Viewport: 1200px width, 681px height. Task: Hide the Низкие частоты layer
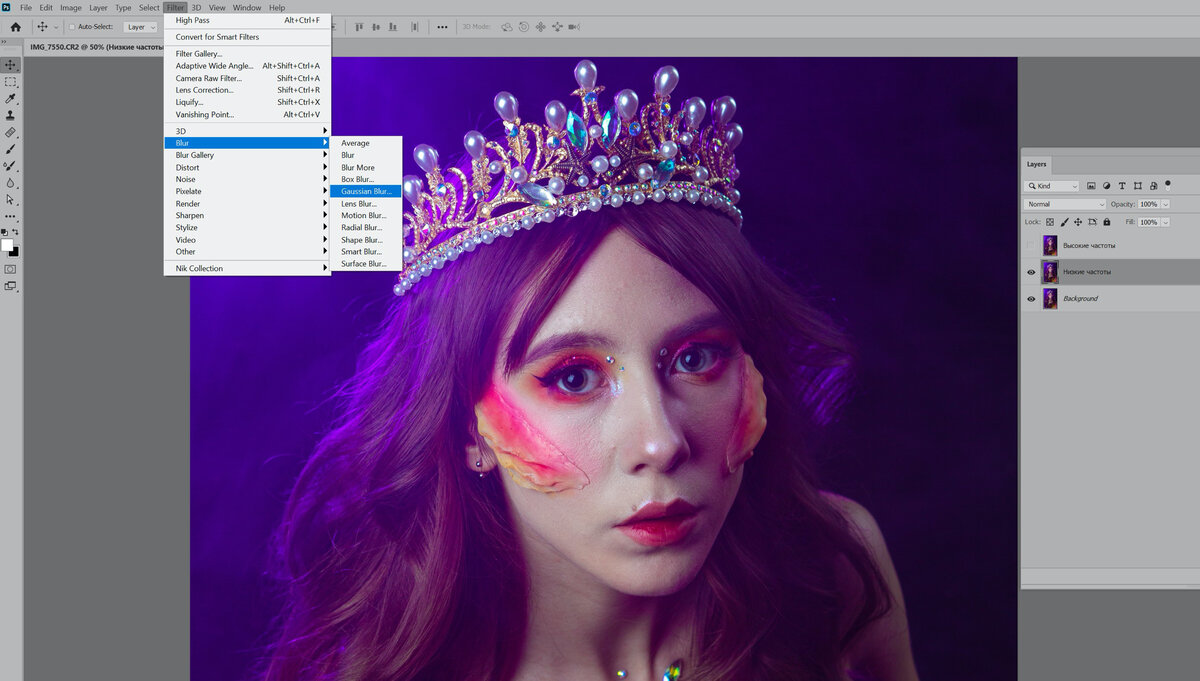[x=1031, y=272]
